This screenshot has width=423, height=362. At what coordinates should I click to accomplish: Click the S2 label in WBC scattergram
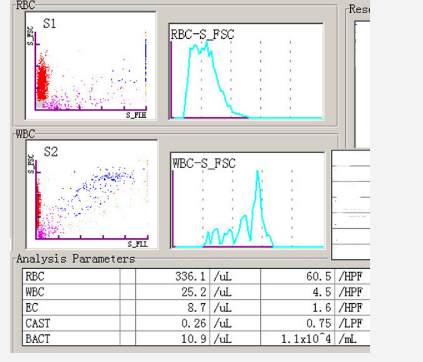click(51, 152)
